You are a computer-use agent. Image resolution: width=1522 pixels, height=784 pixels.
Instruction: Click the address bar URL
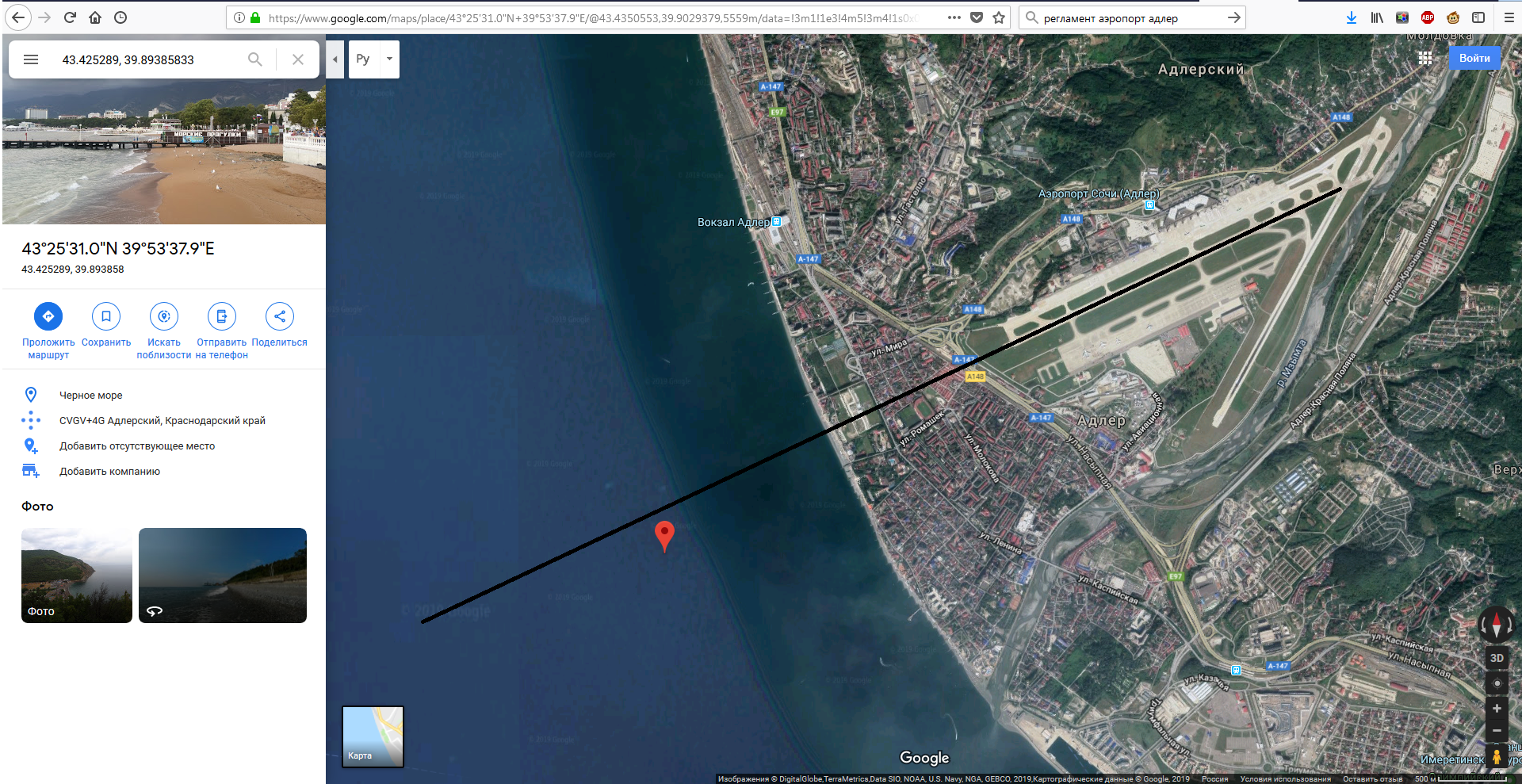click(595, 17)
